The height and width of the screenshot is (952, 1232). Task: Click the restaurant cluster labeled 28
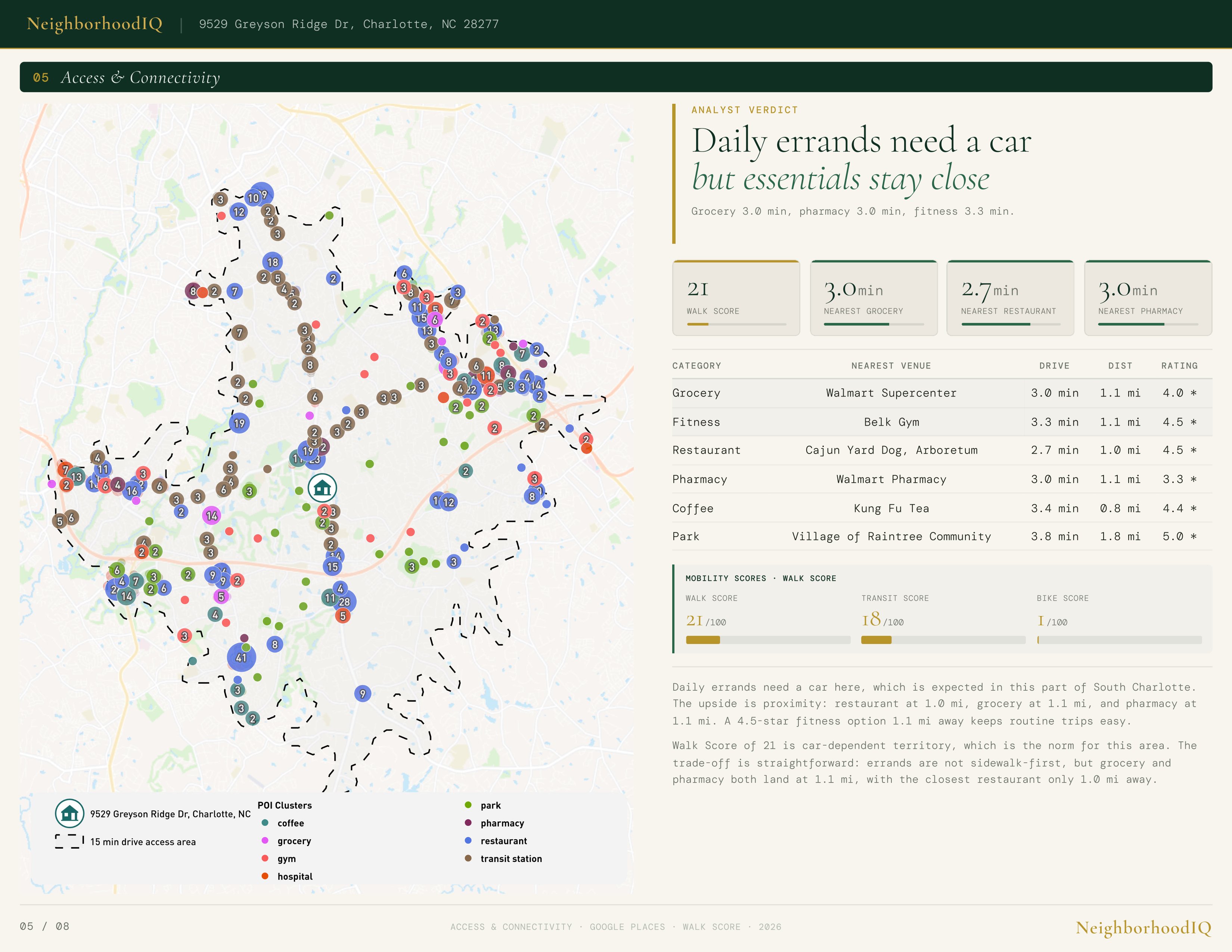pos(344,602)
